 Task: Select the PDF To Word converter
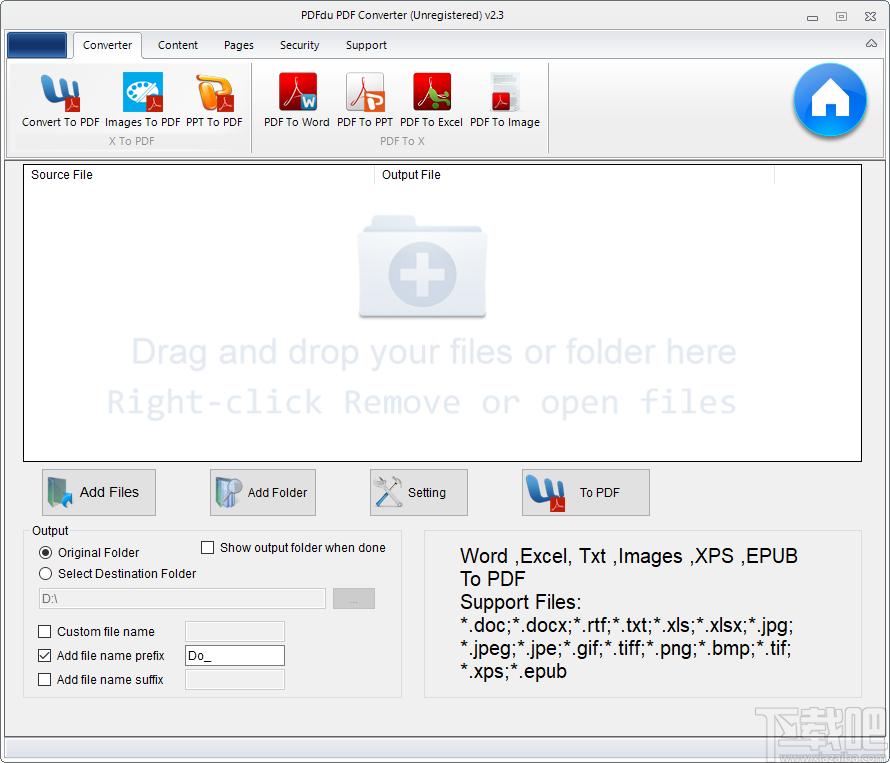point(297,100)
